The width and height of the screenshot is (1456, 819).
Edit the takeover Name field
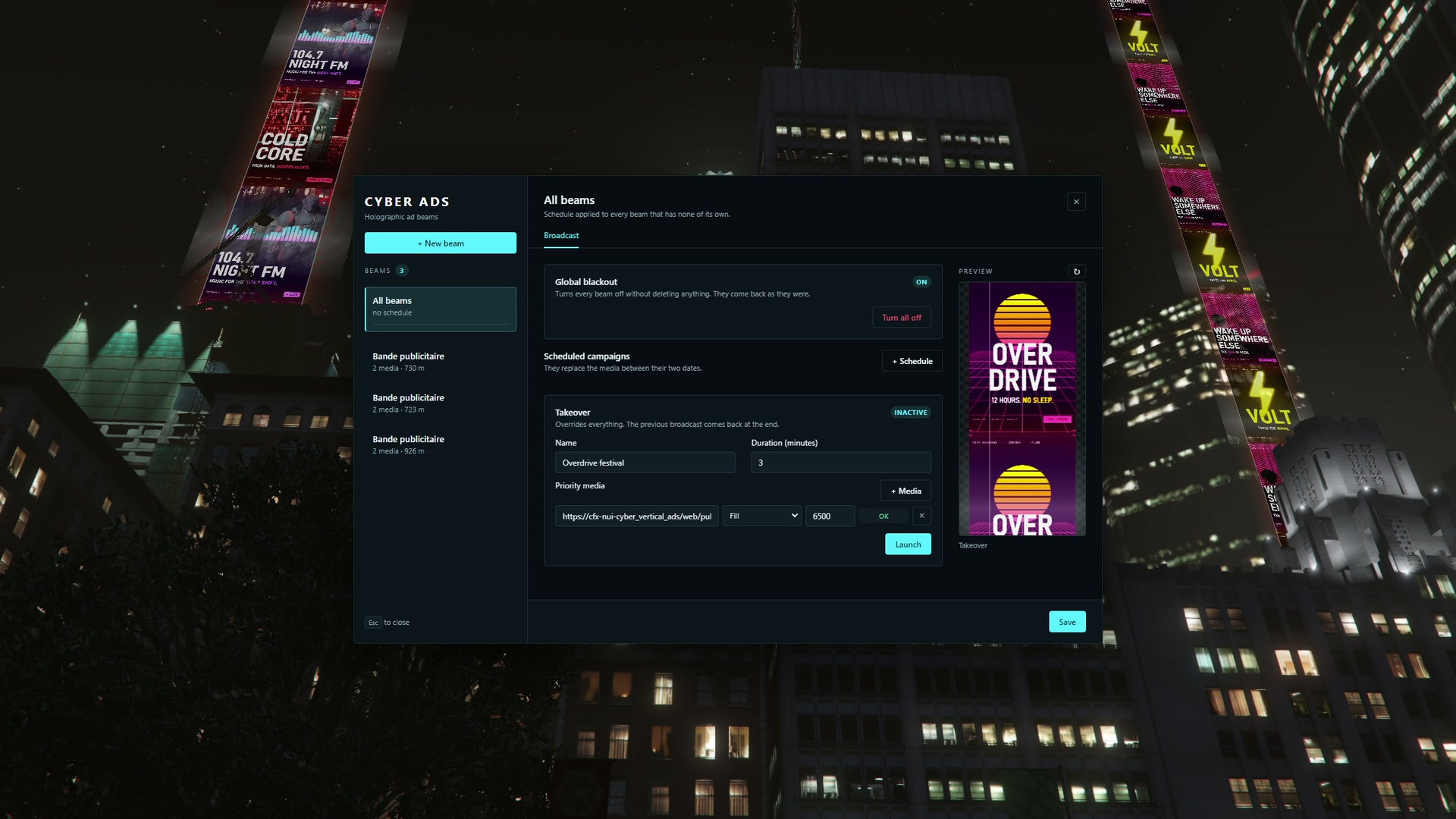point(645,463)
